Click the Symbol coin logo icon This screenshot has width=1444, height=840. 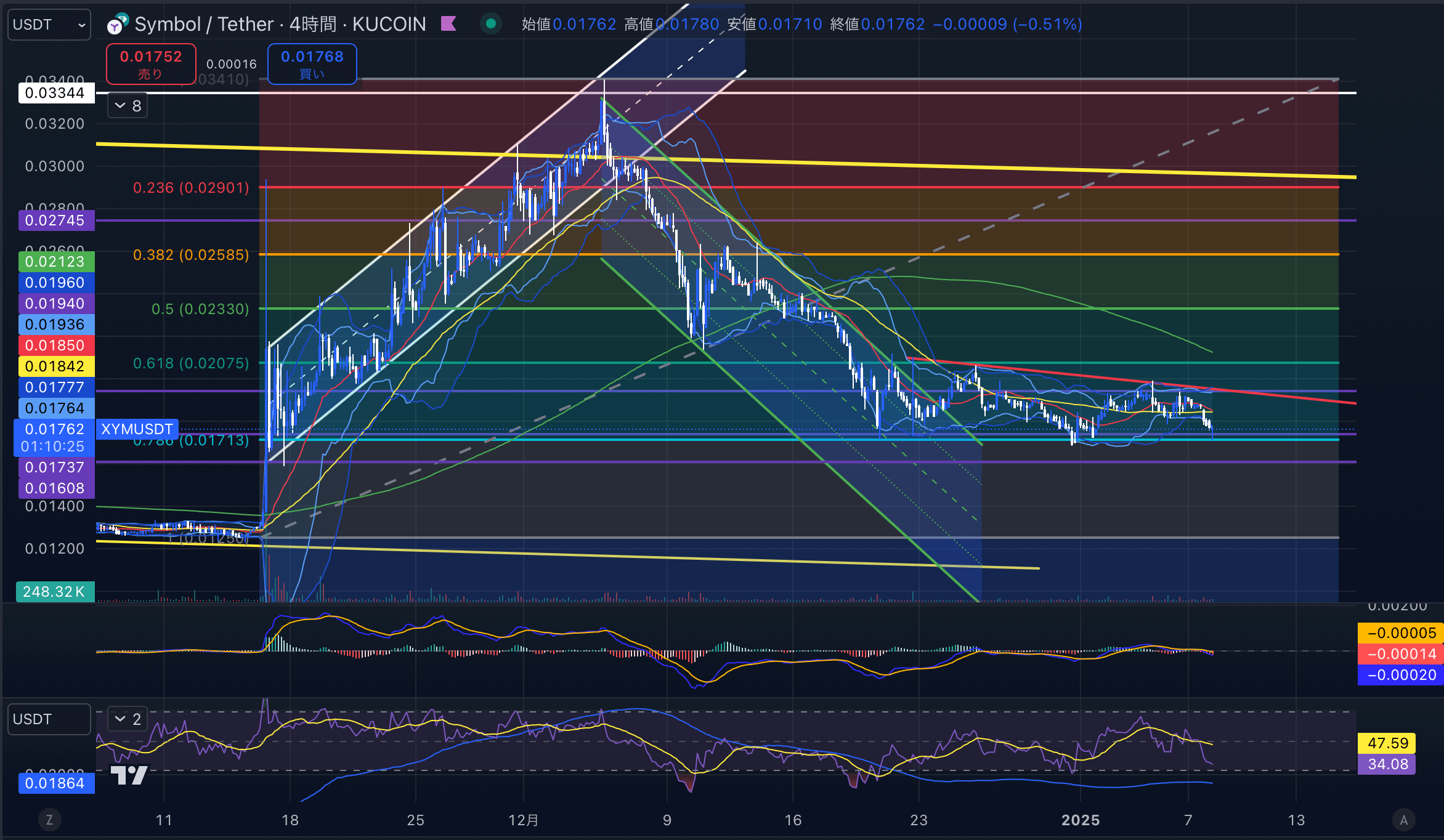(x=117, y=24)
